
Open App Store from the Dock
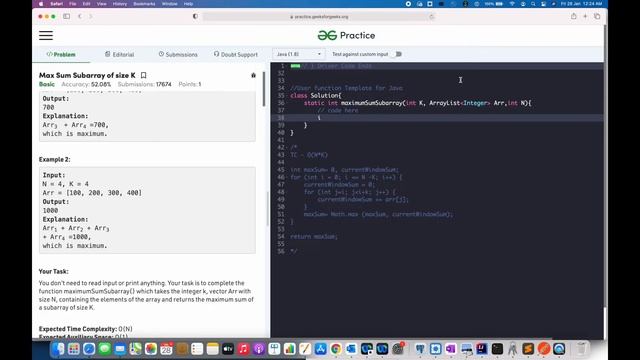pos(320,349)
